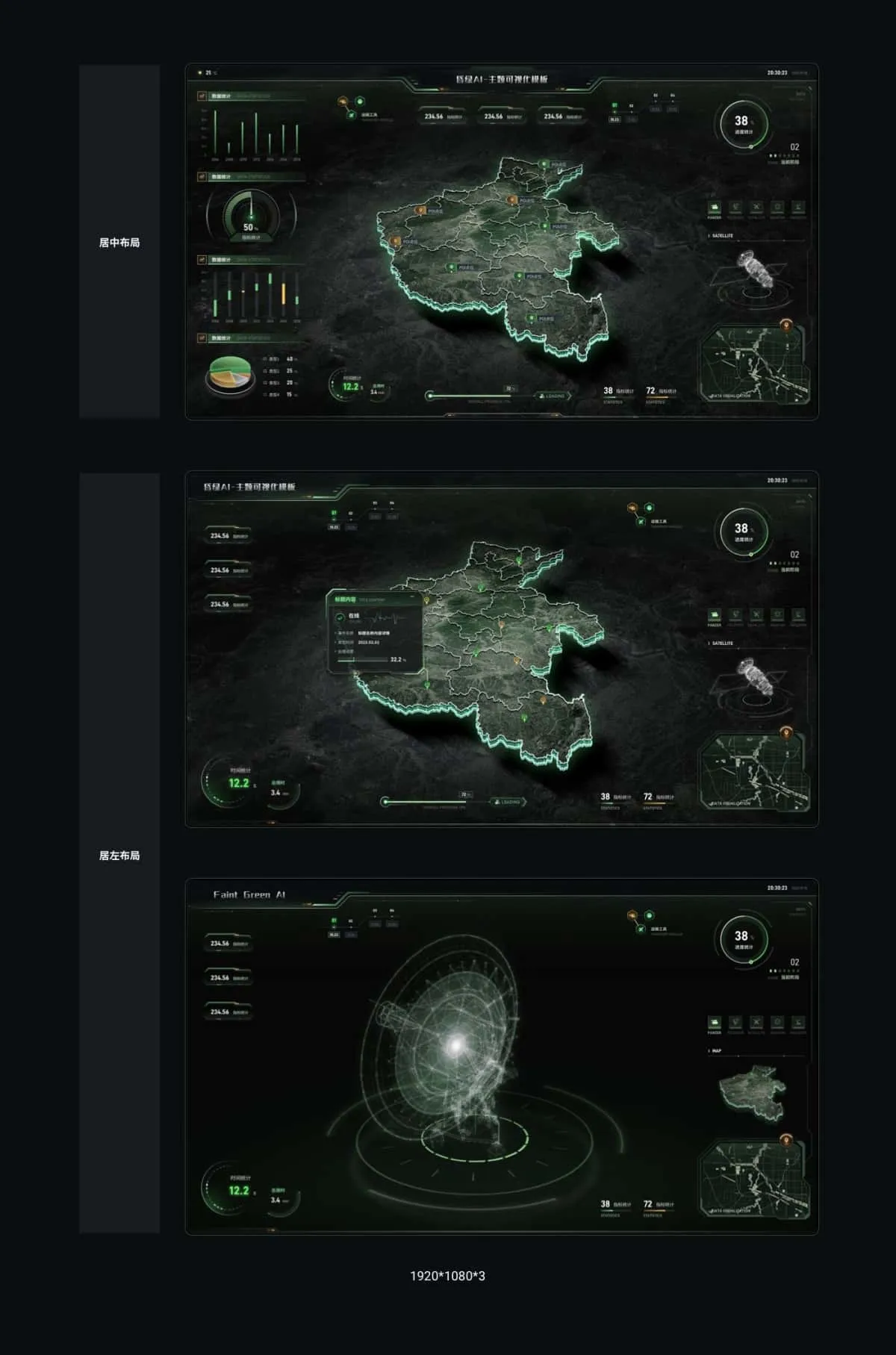
Task: Click the orange hexagon icon in the 居中布局 dashboard
Action: tap(343, 102)
